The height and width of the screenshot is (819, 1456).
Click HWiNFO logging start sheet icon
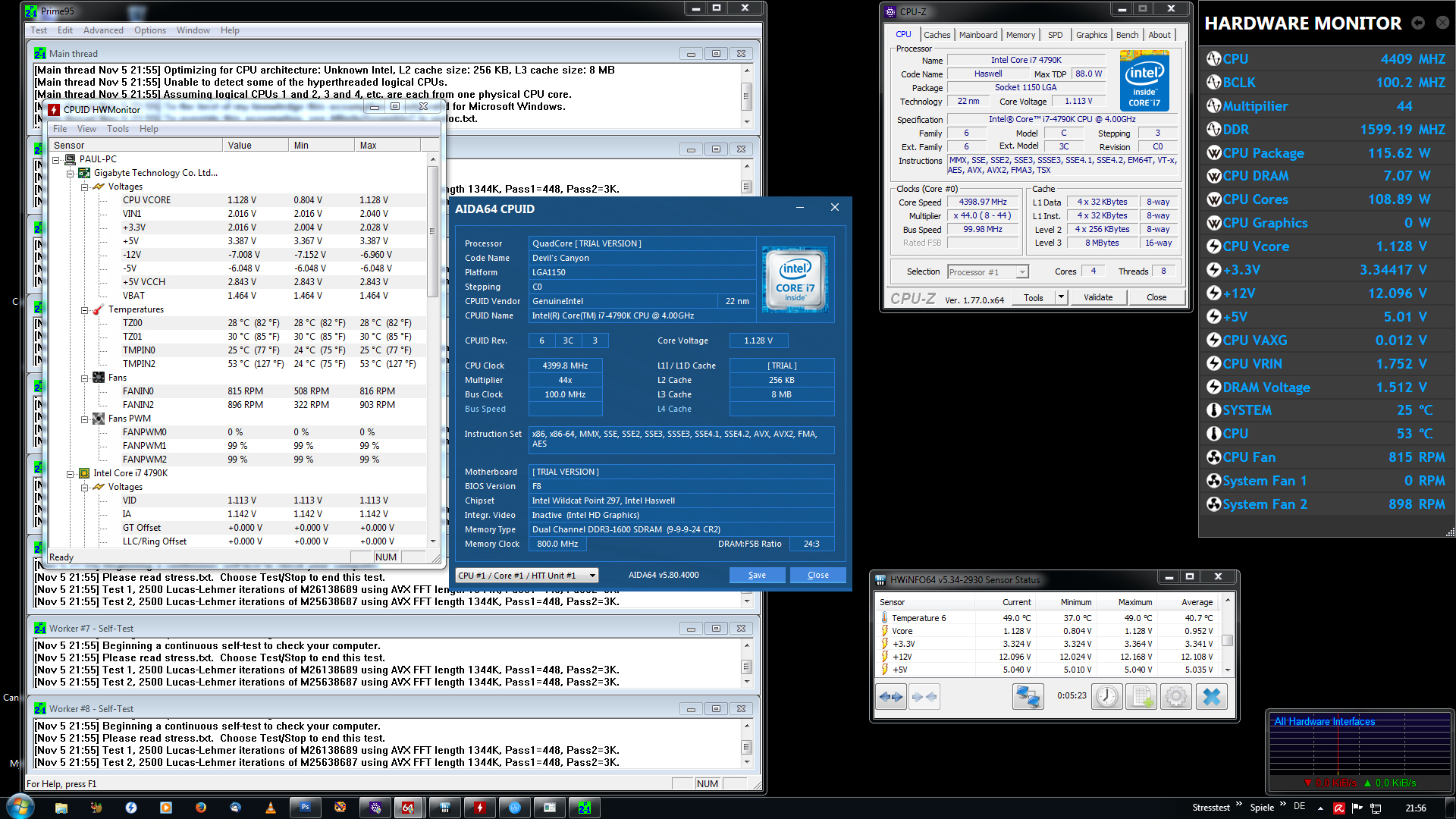tap(1141, 696)
